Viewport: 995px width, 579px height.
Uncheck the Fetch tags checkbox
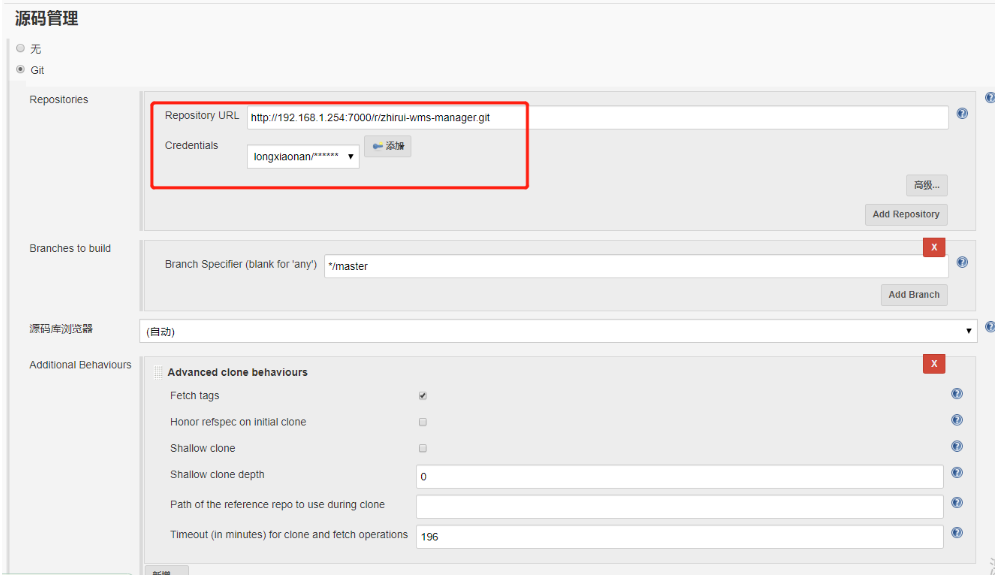[x=422, y=395]
